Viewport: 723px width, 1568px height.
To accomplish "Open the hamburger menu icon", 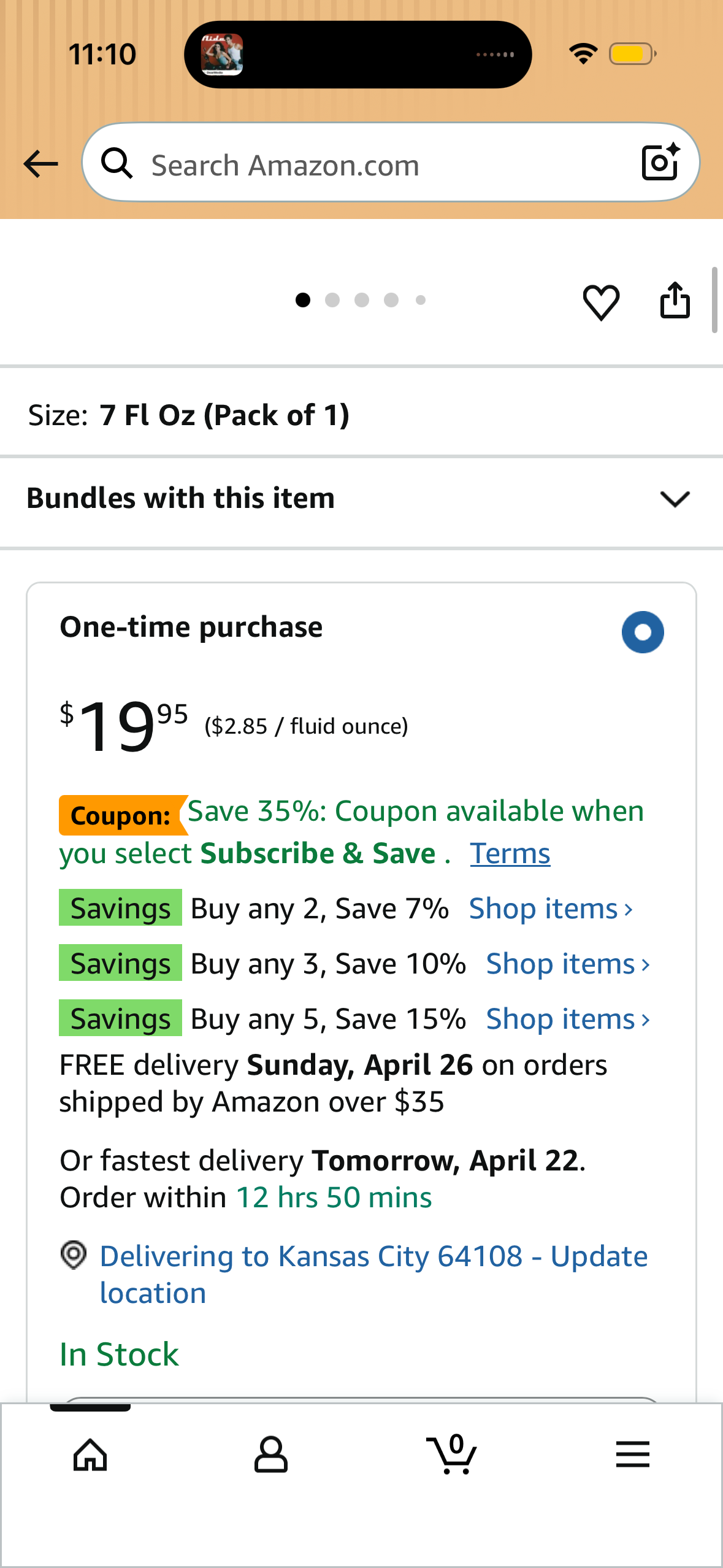I will tap(633, 1455).
